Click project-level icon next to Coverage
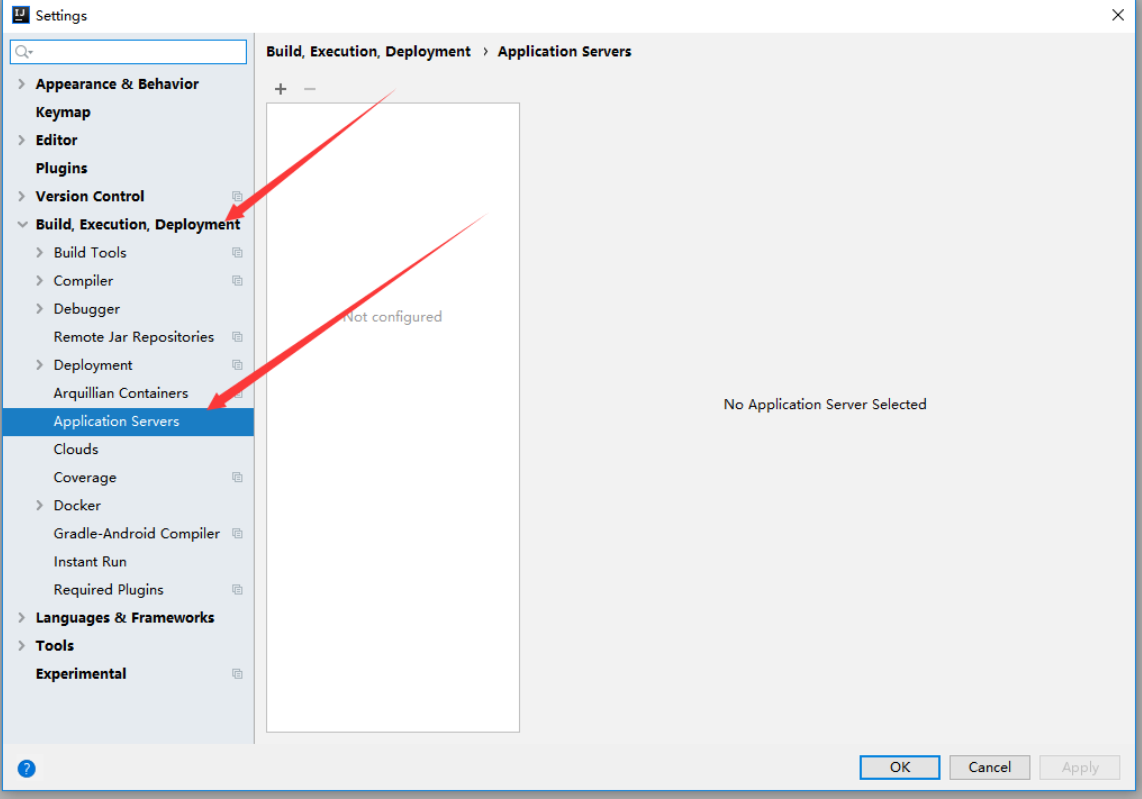Viewport: 1142px width, 799px height. point(237,478)
